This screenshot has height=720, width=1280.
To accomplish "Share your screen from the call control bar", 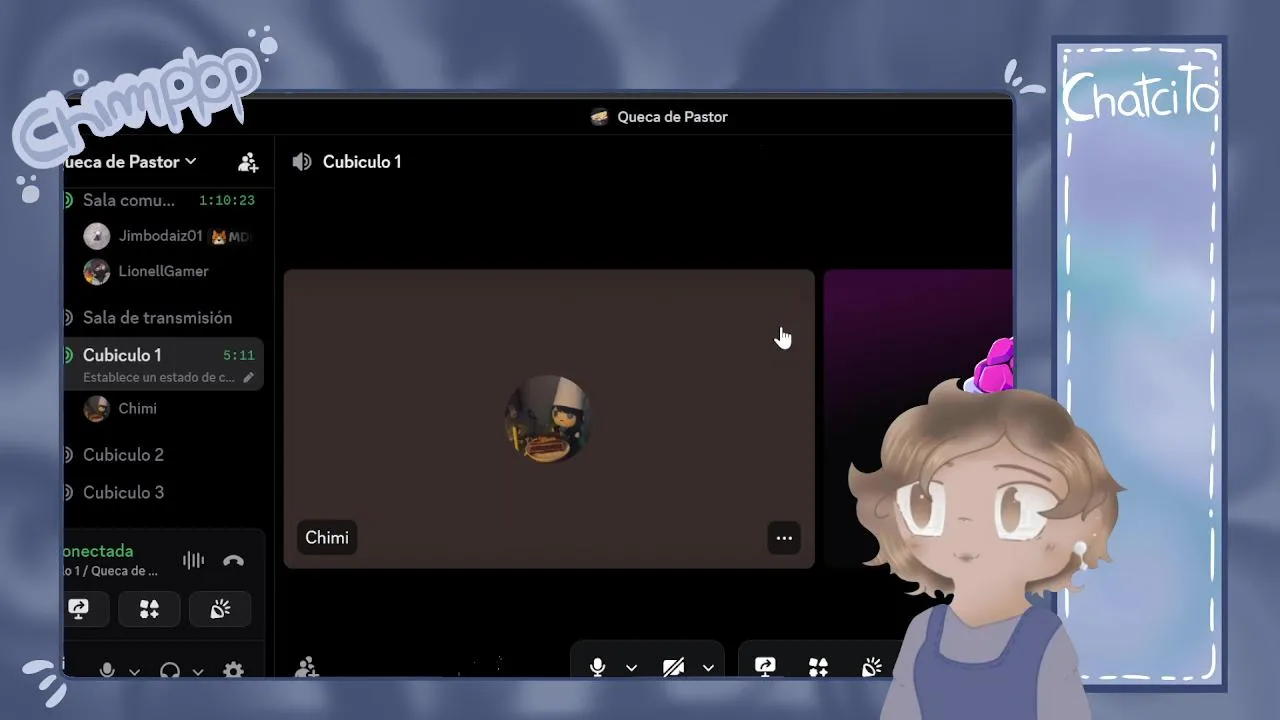I will (x=765, y=666).
